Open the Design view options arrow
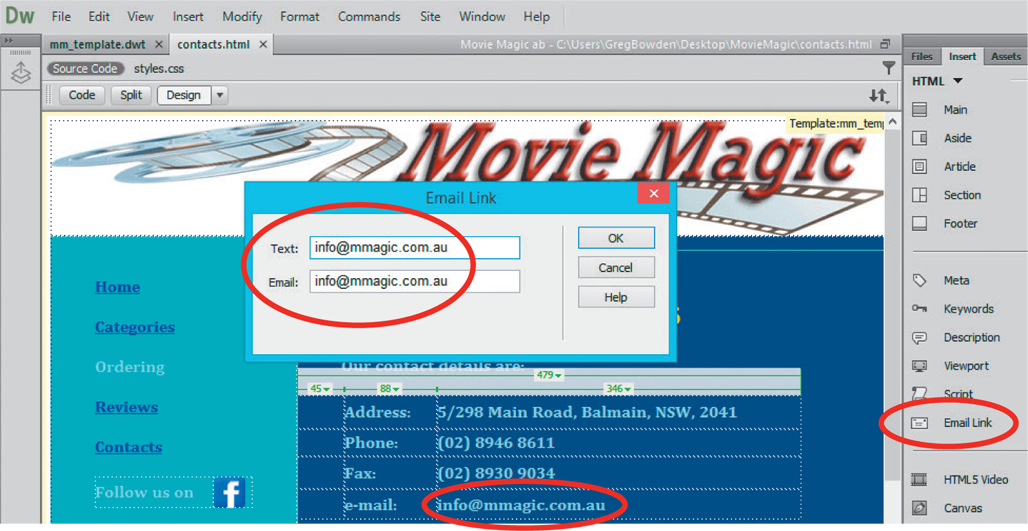Image resolution: width=1028 pixels, height=531 pixels. pyautogui.click(x=220, y=95)
